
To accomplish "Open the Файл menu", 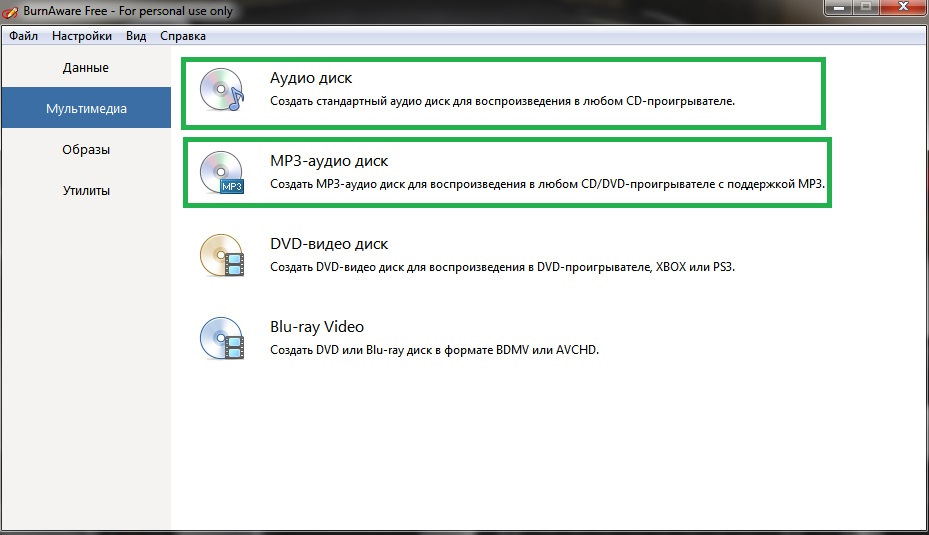I will [x=24, y=36].
